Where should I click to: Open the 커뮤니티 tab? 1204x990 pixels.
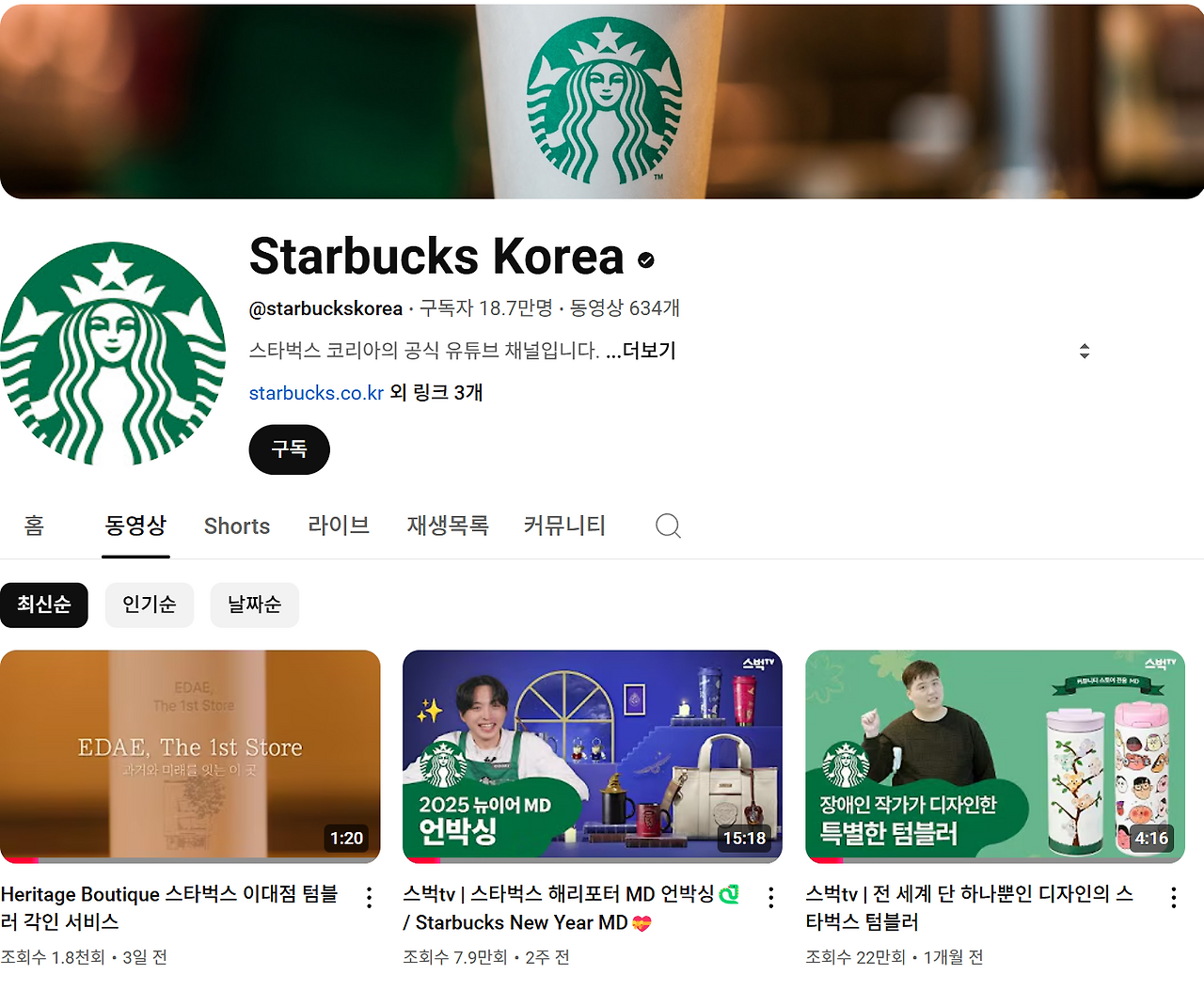(x=563, y=526)
